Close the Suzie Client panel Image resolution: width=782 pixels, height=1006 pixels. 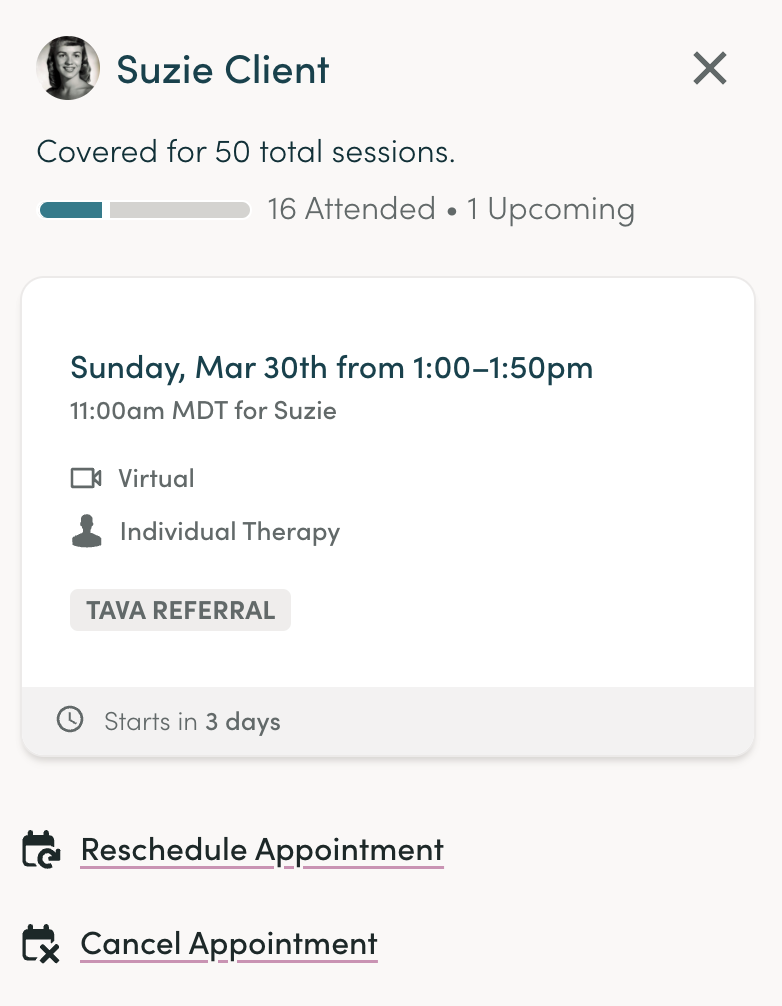coord(710,69)
